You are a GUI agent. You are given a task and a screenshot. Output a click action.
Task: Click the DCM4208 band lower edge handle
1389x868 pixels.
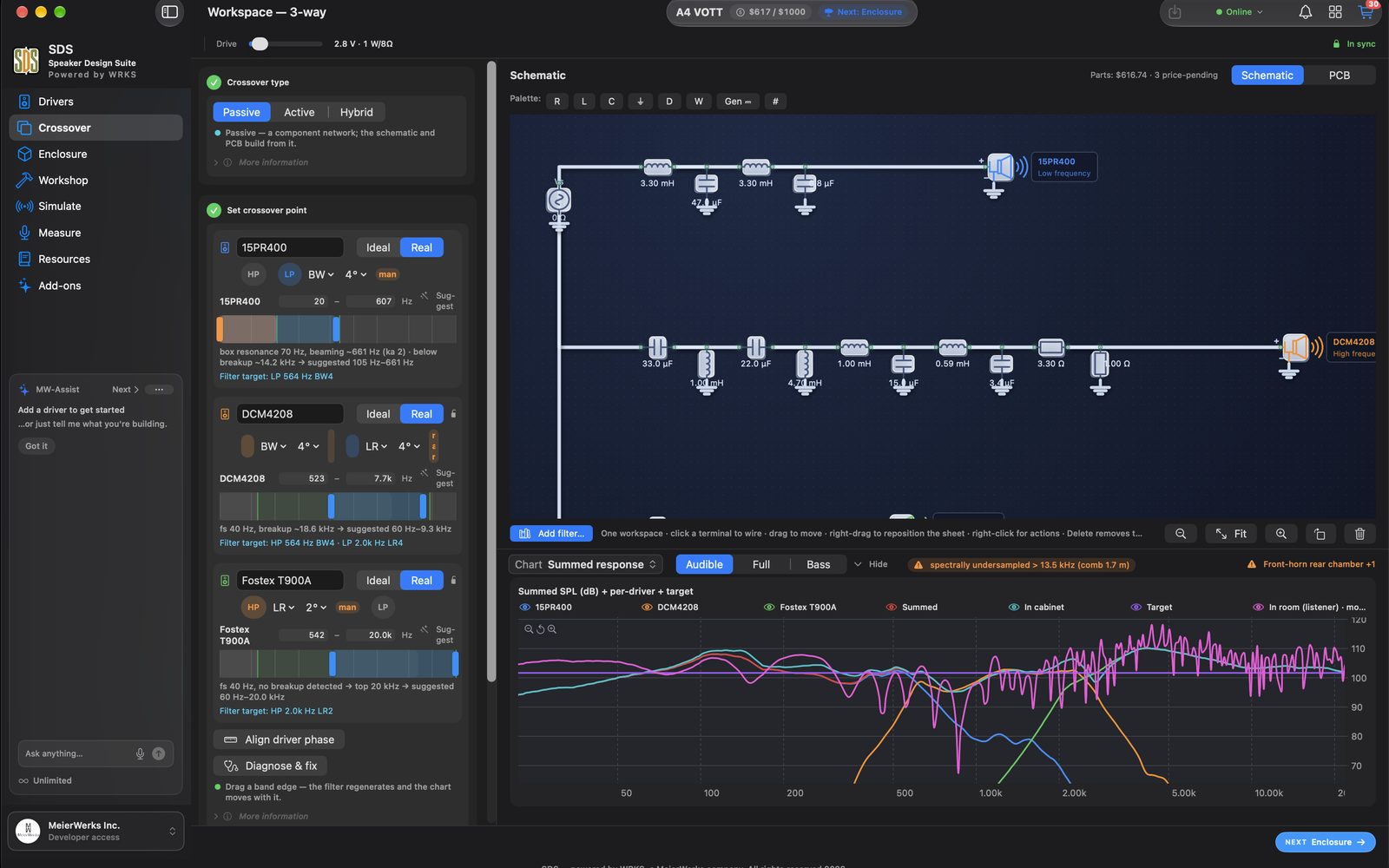coord(331,506)
